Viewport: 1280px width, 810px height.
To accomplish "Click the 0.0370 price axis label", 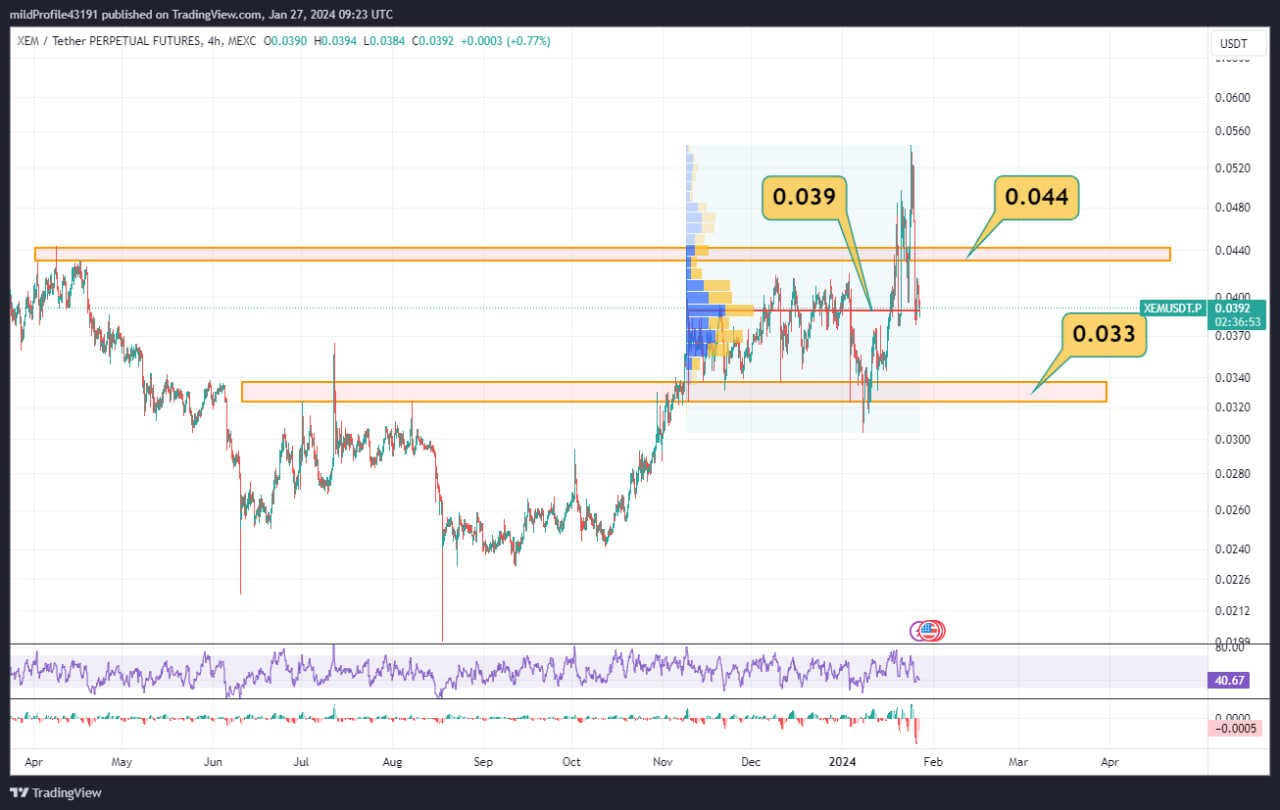I will tap(1232, 337).
